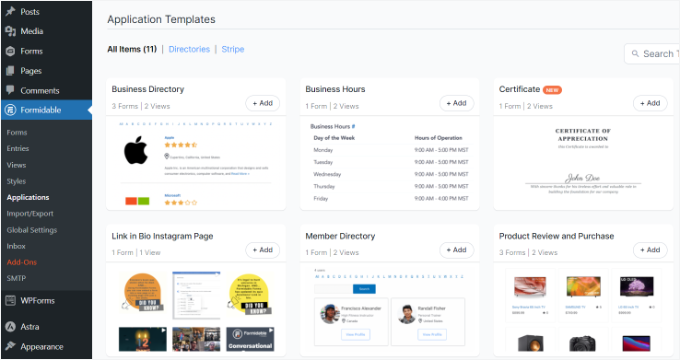Add the Business Directory template
Image resolution: width=680 pixels, height=360 pixels.
coord(262,103)
